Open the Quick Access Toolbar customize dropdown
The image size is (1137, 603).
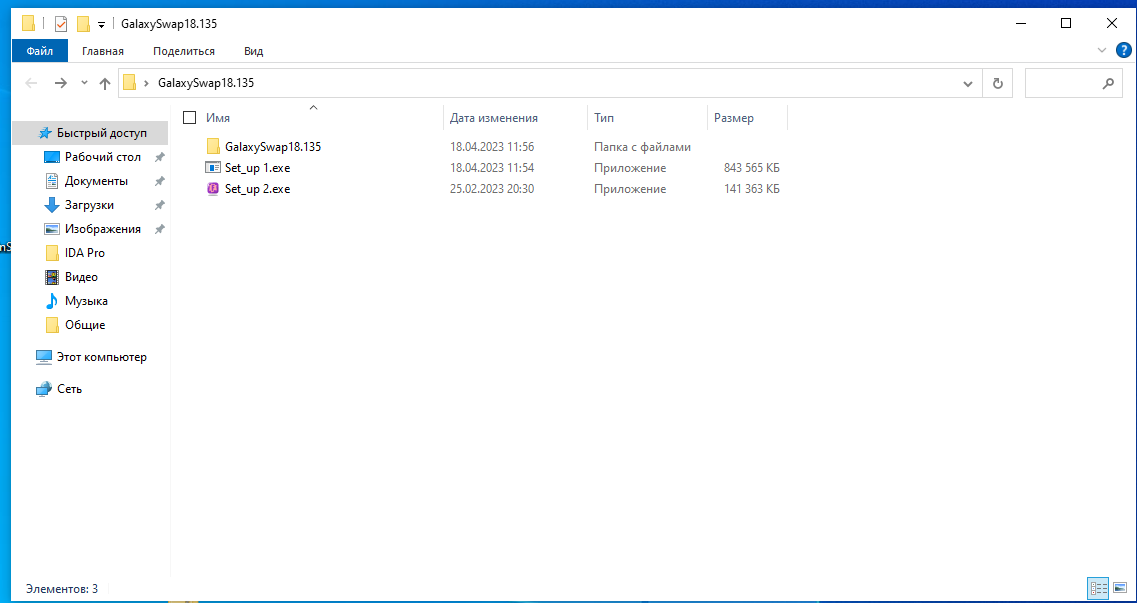tap(102, 25)
